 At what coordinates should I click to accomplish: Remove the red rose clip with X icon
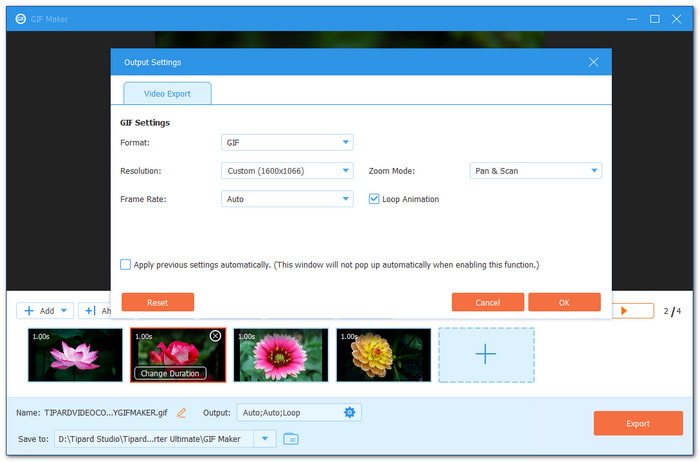click(x=215, y=336)
